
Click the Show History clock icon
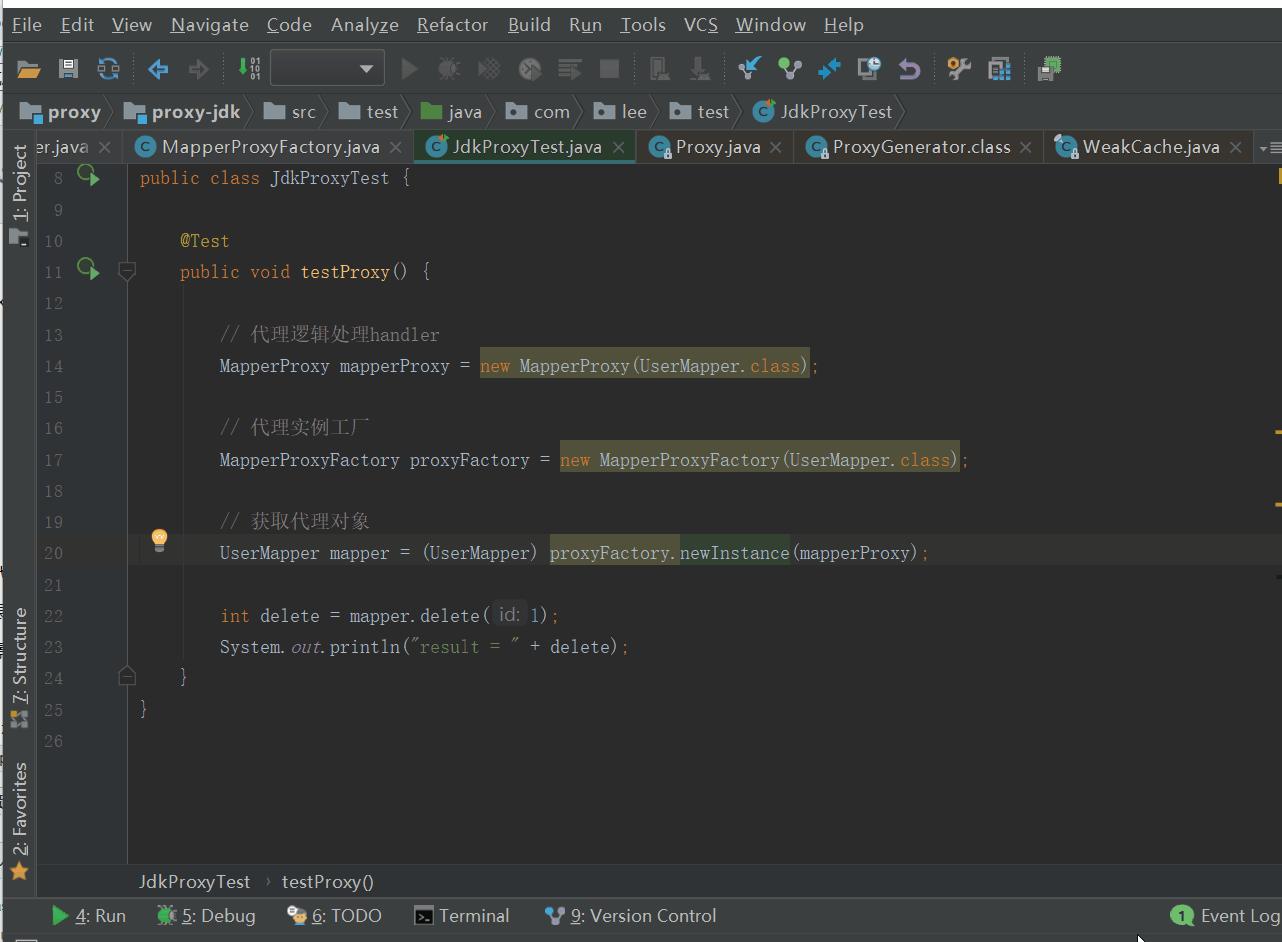pos(869,69)
